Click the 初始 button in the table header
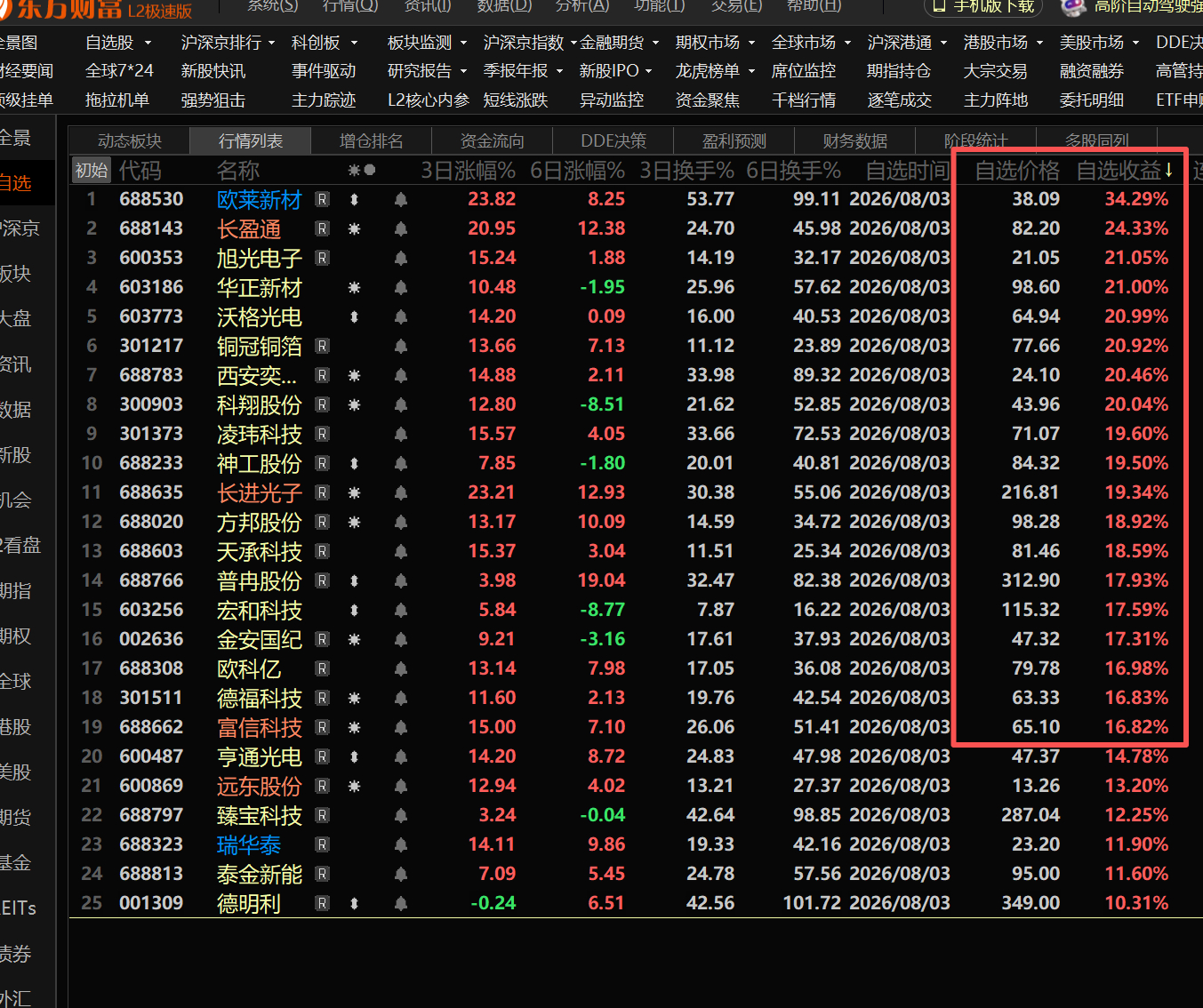 [92, 170]
